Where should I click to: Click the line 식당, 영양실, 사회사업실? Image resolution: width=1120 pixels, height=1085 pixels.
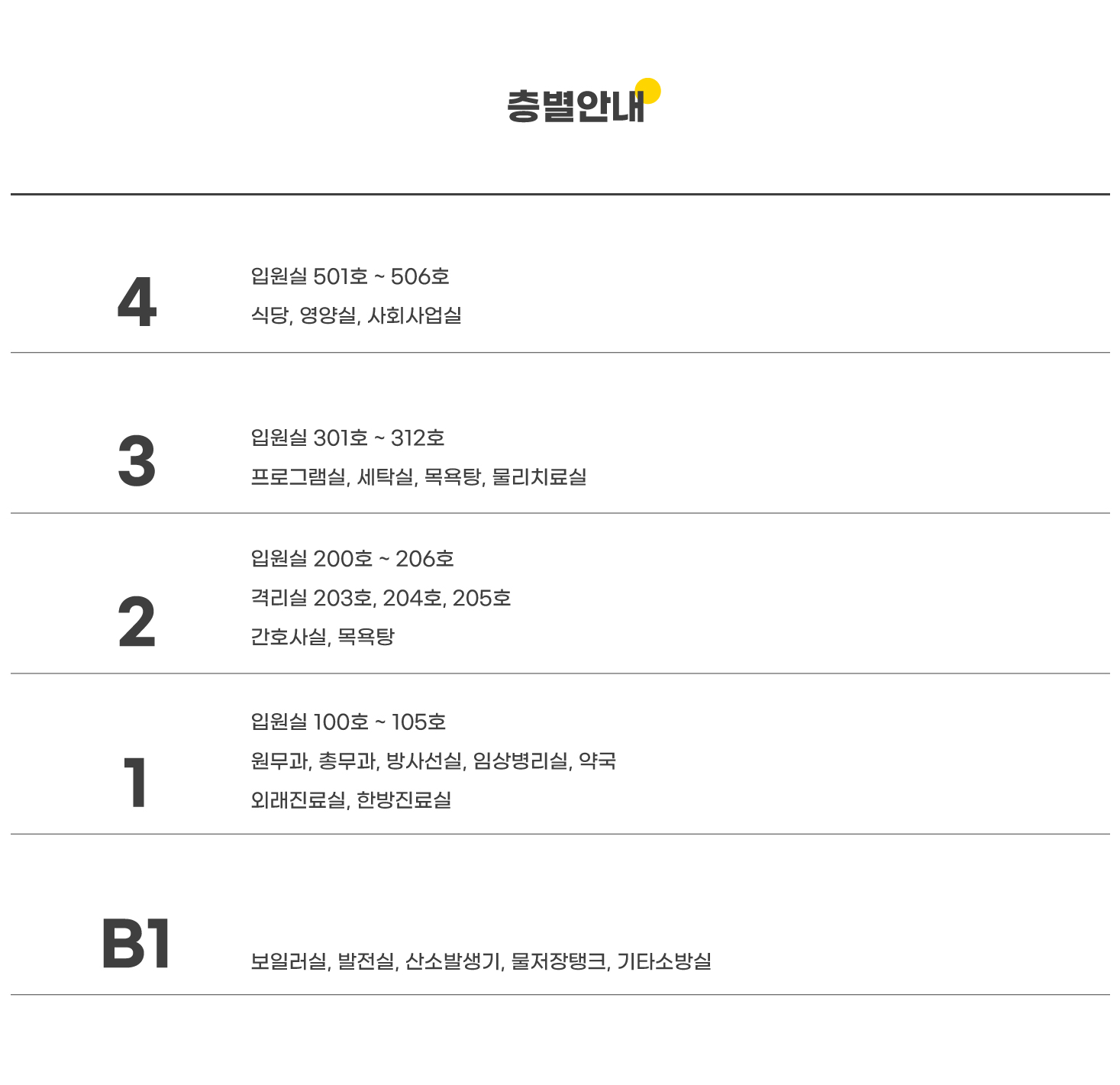[356, 315]
